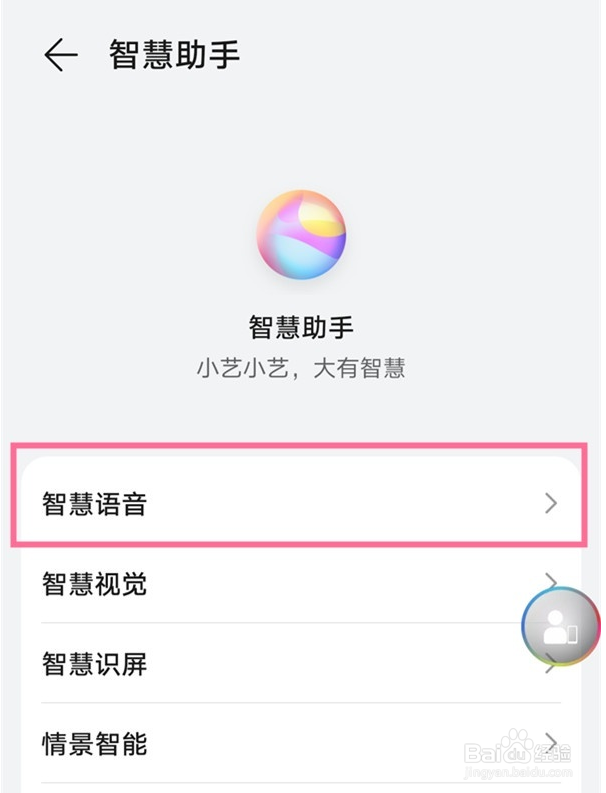Expand the 智慧视觉 chevron arrow
606x793 pixels.
coord(550,582)
